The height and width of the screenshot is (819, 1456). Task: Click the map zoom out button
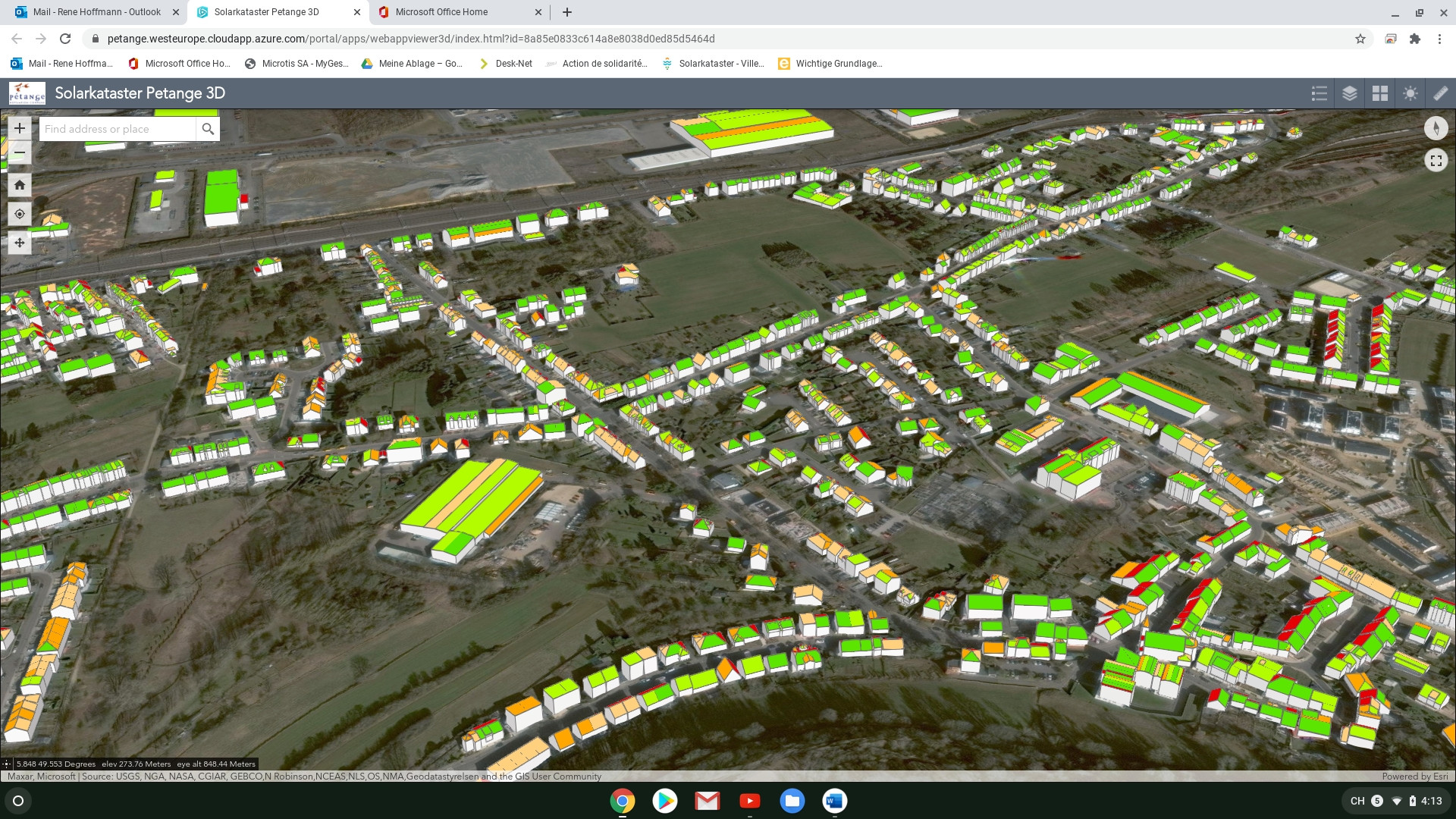(20, 154)
